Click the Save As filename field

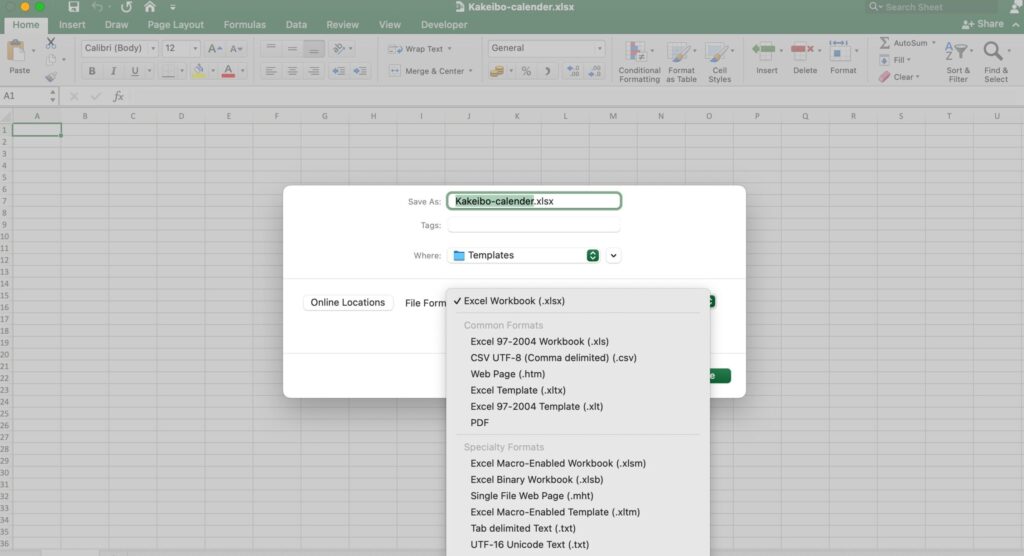534,201
